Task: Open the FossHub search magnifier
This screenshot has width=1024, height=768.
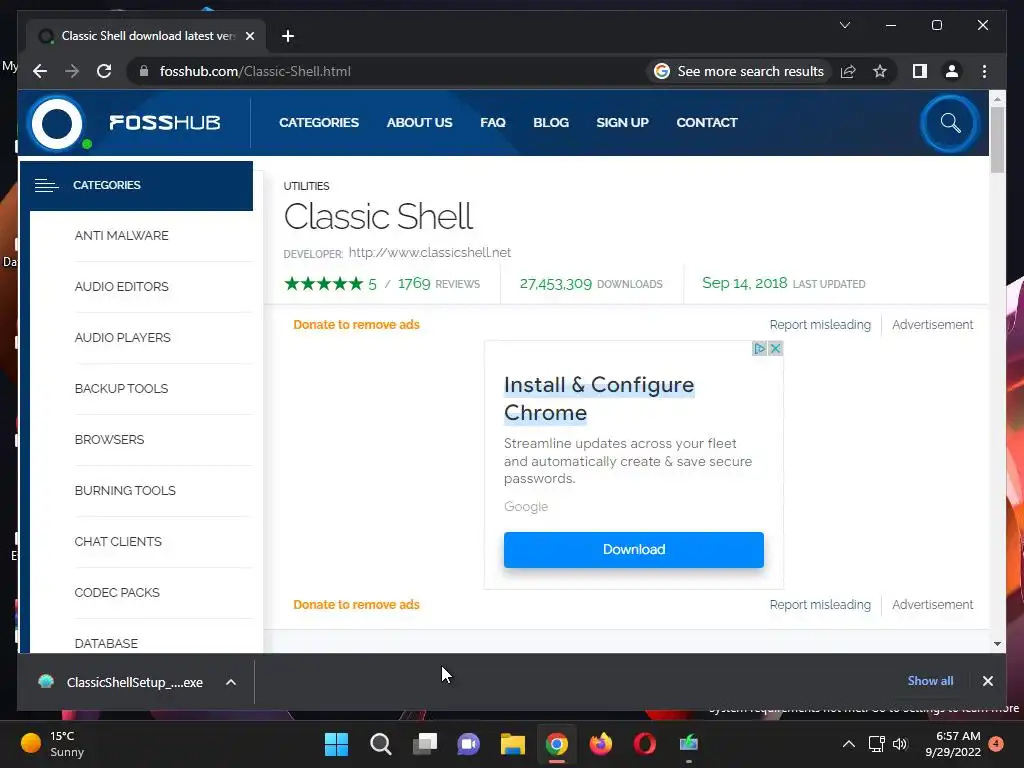Action: tap(950, 123)
